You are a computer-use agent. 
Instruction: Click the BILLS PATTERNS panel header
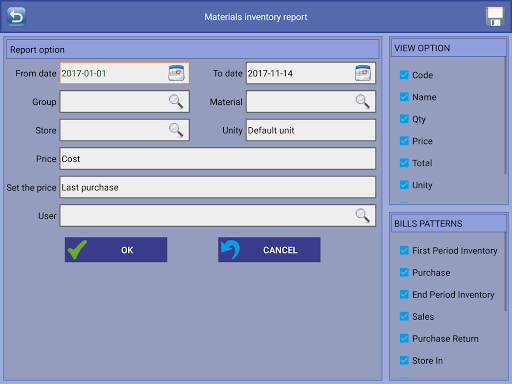point(449,223)
